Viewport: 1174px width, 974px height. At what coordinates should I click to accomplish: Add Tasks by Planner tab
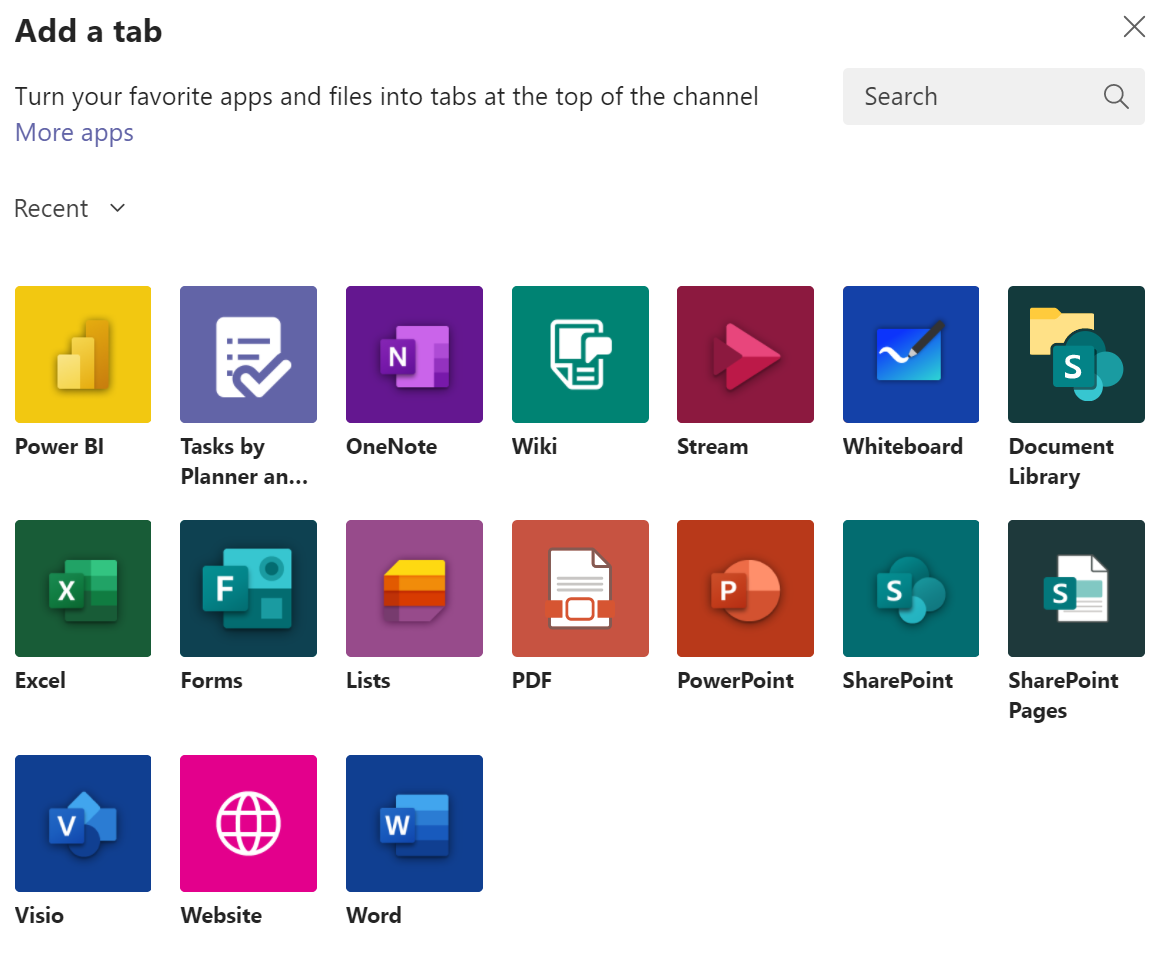(x=249, y=354)
